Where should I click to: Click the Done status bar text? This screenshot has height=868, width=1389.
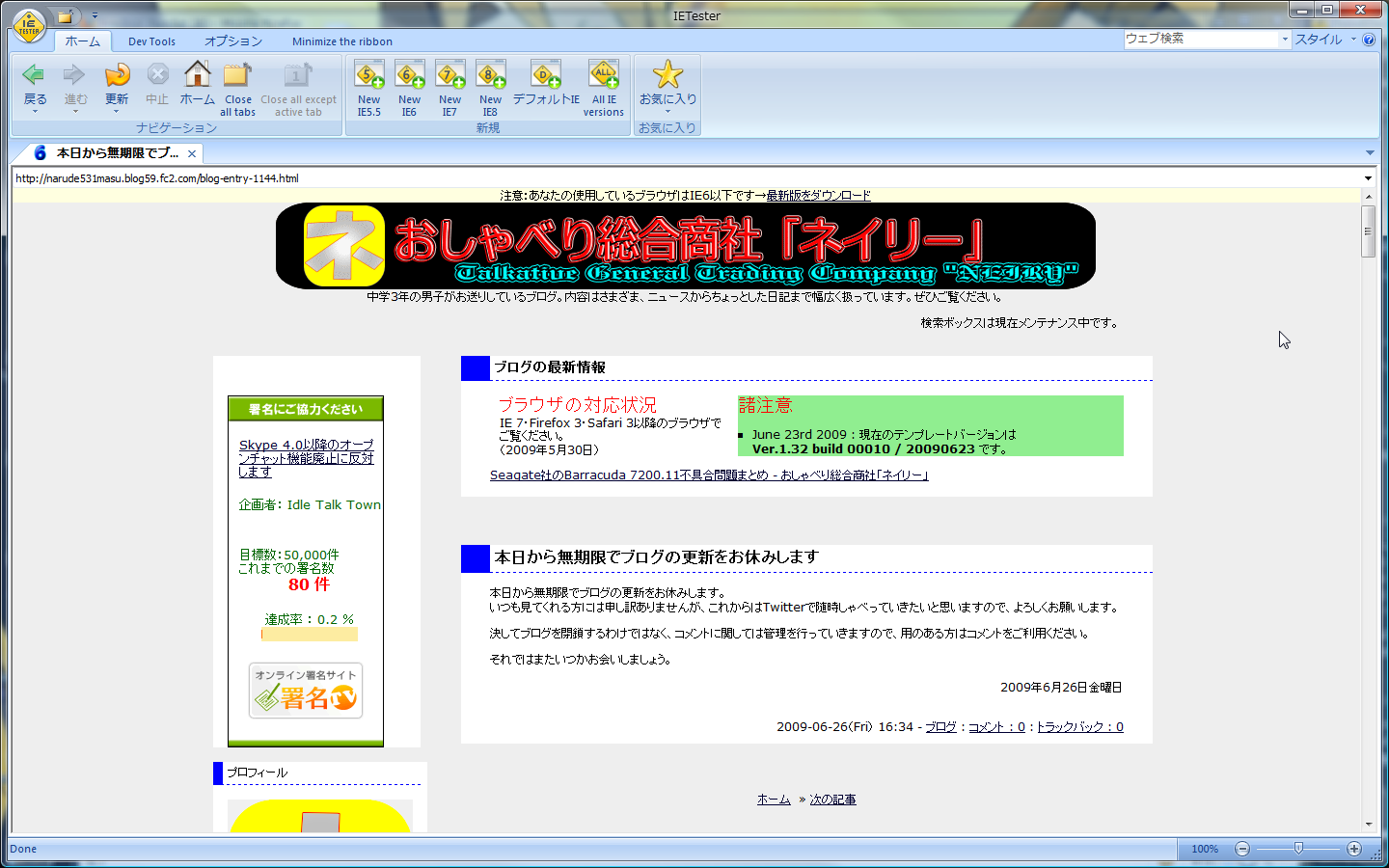23,849
